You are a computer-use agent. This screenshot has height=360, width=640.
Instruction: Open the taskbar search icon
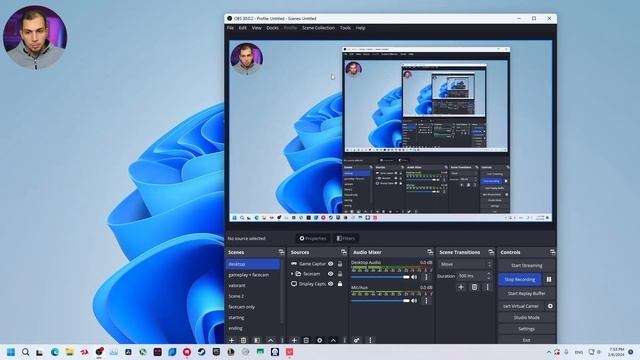25,352
